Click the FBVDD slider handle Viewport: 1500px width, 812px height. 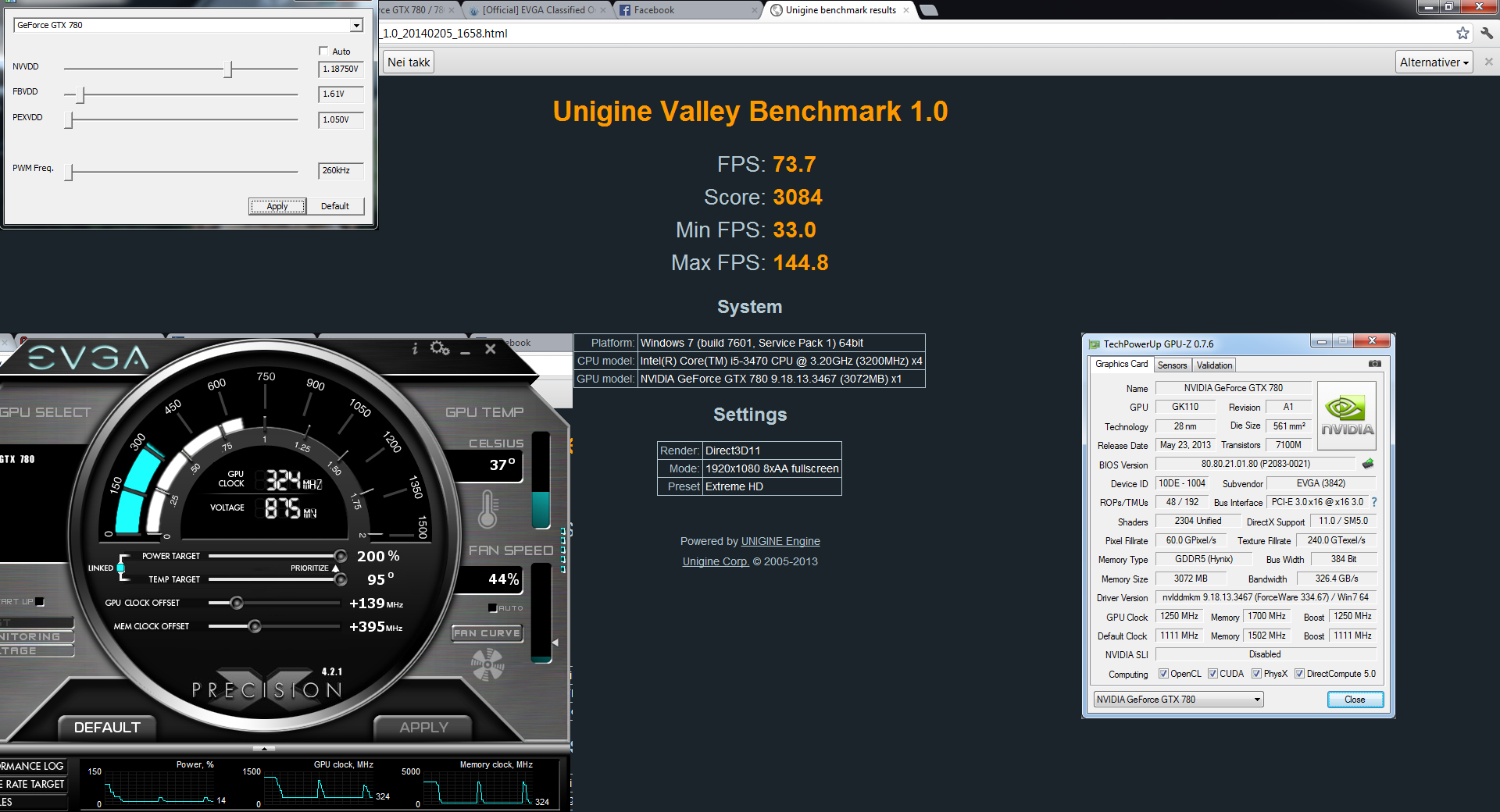[80, 94]
